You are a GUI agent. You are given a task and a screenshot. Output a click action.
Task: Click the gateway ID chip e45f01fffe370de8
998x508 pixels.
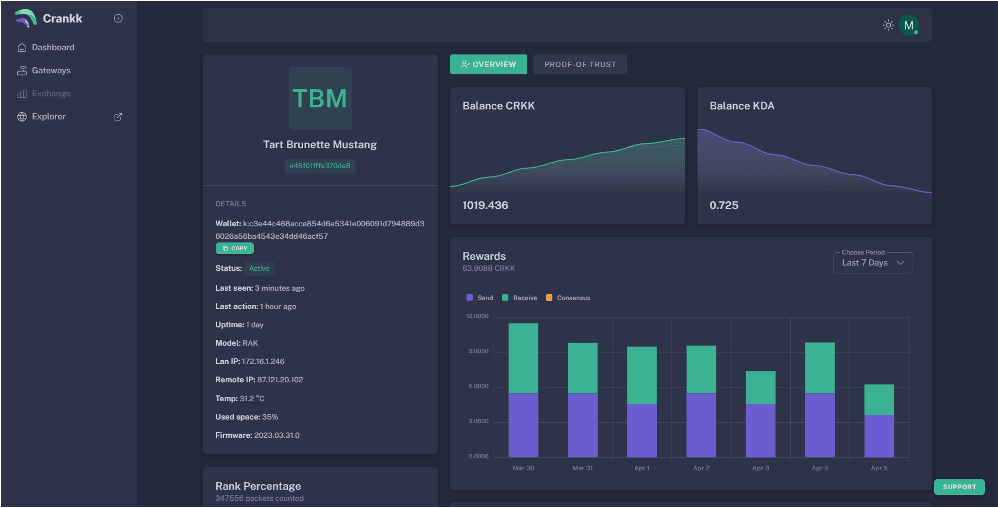pos(320,165)
